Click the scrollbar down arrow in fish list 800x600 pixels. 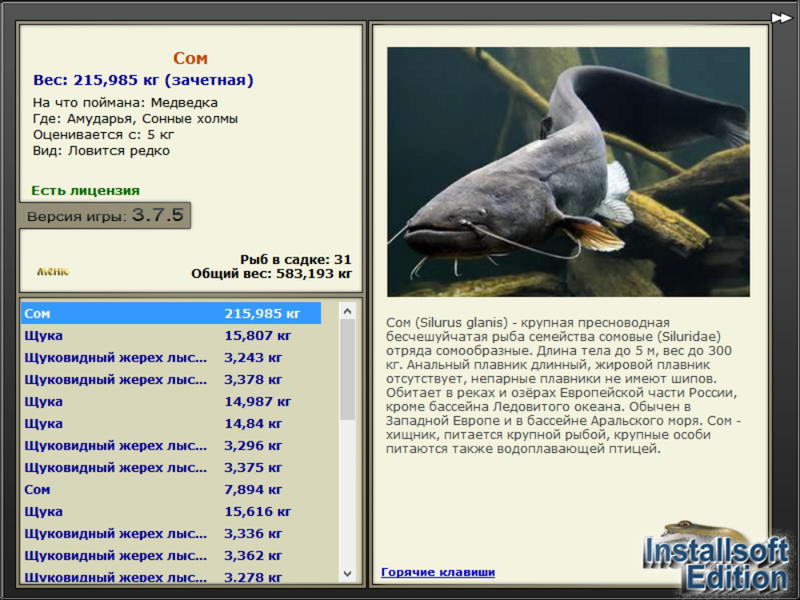[347, 573]
